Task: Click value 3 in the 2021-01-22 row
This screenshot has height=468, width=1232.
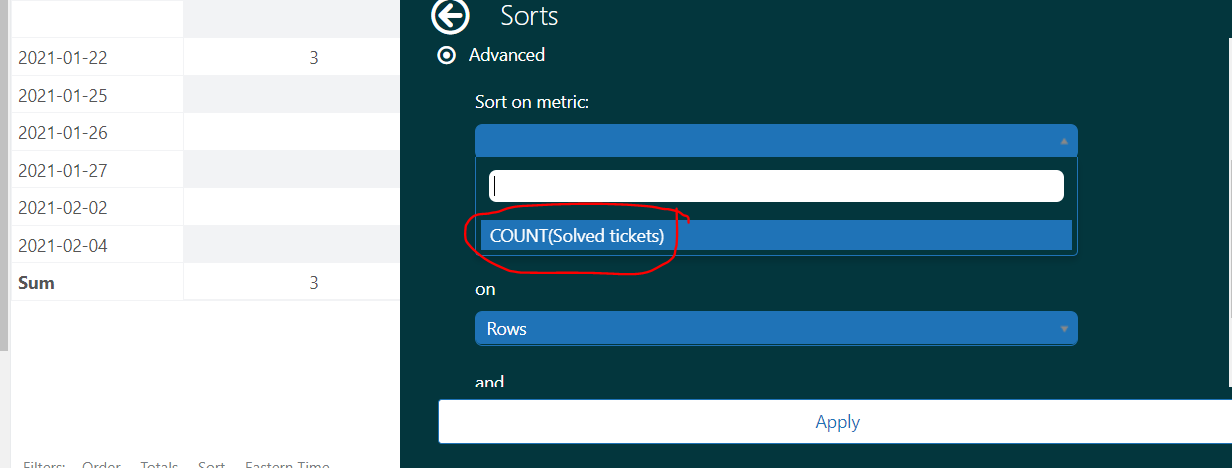Action: (x=313, y=58)
